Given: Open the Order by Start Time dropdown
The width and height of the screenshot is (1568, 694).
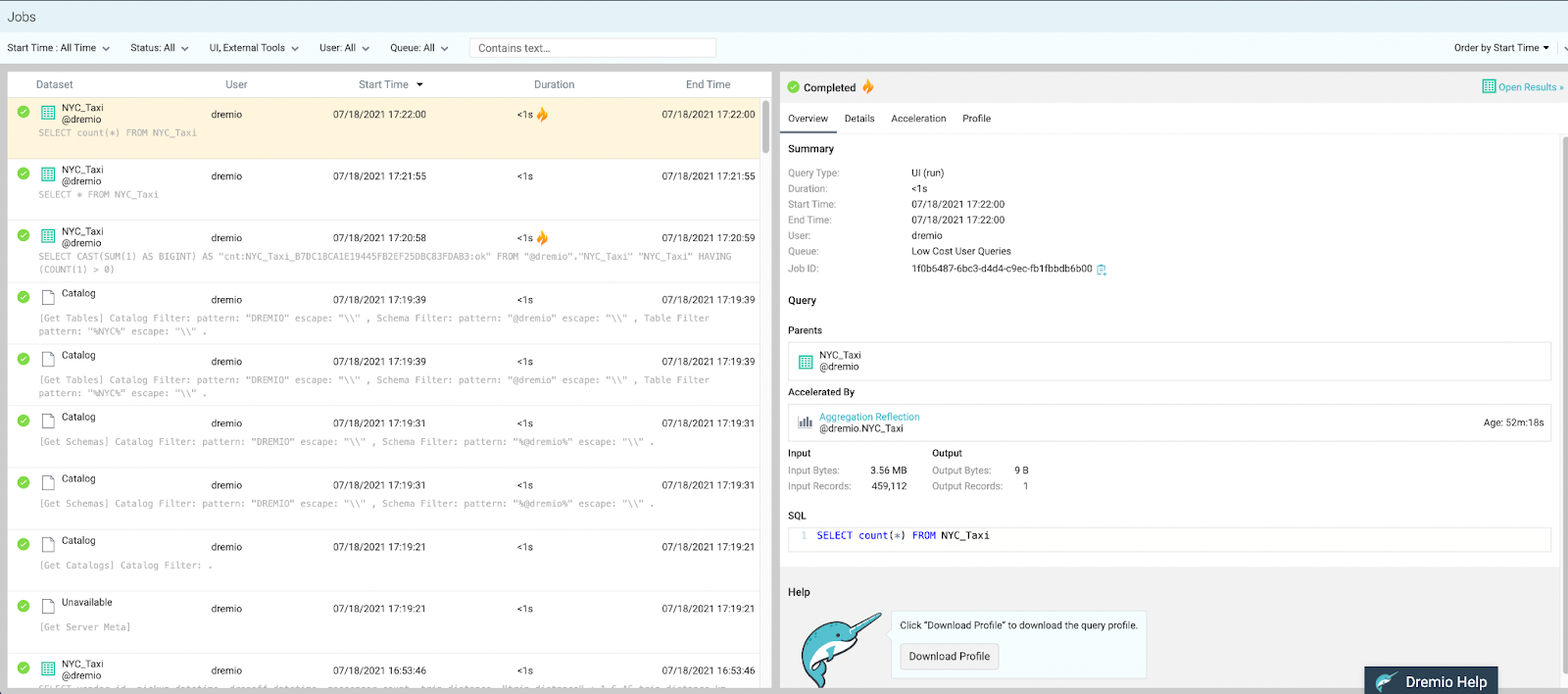Looking at the screenshot, I should (1502, 48).
